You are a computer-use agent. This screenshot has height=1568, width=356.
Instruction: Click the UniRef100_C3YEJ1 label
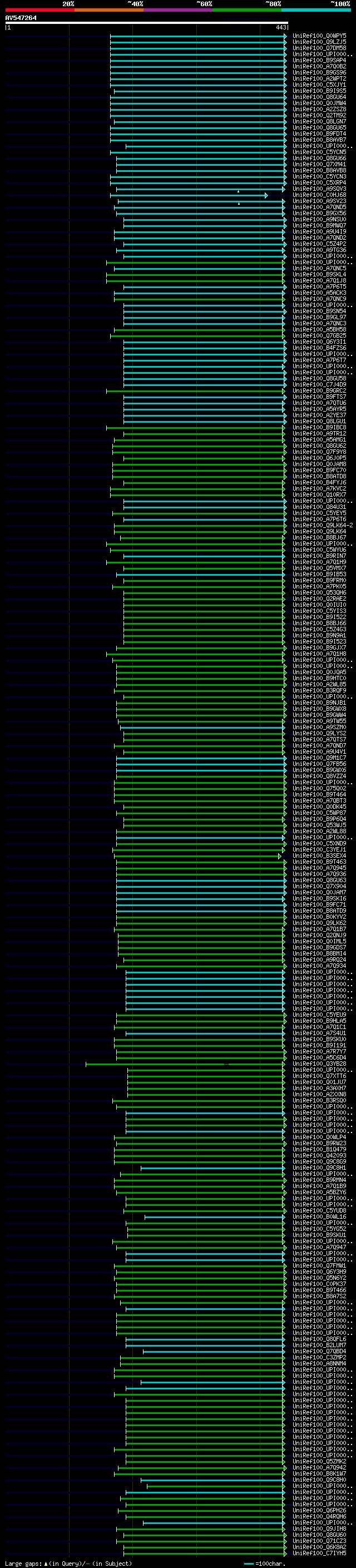coord(319,850)
